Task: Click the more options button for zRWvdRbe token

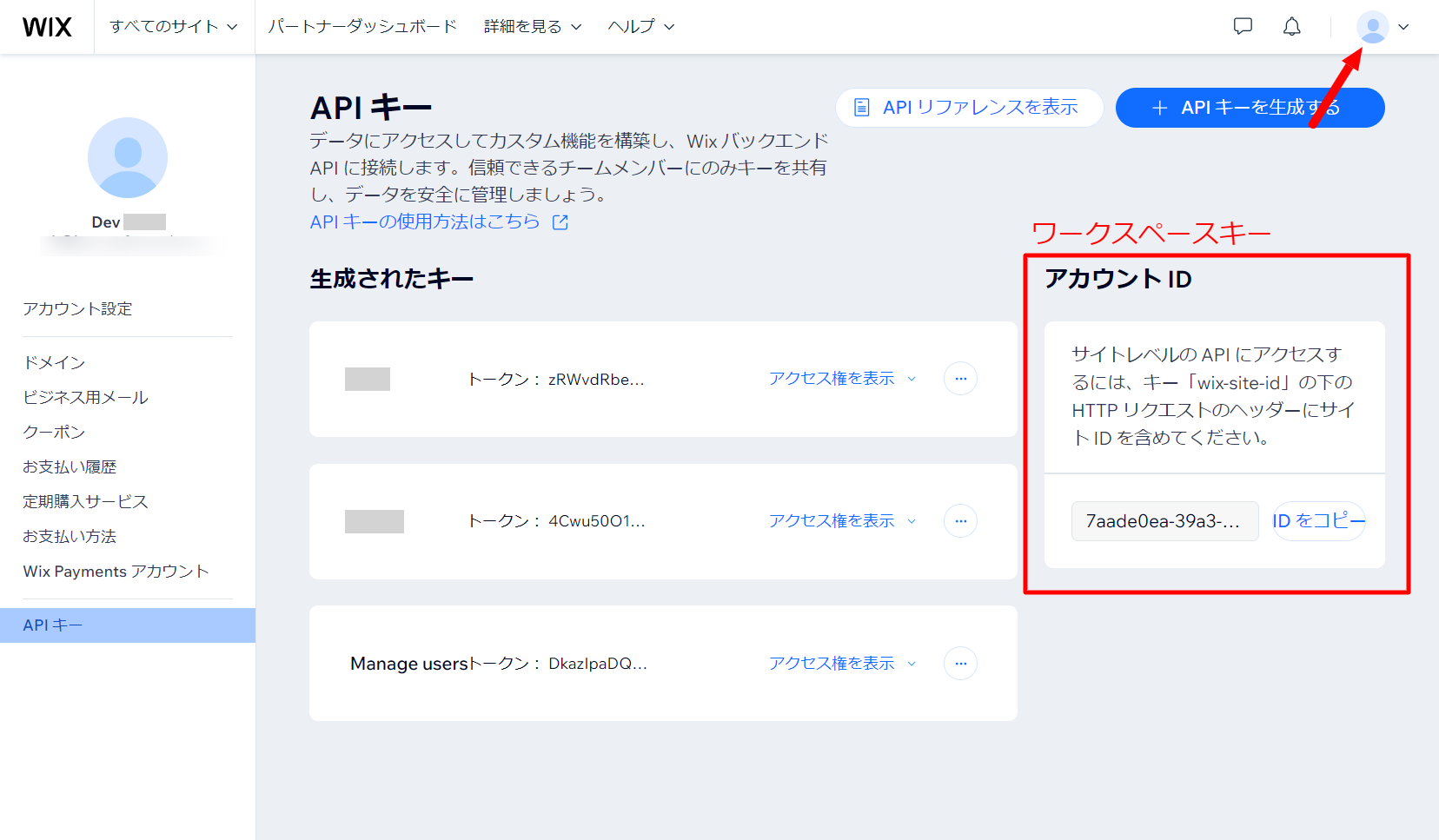Action: point(960,379)
